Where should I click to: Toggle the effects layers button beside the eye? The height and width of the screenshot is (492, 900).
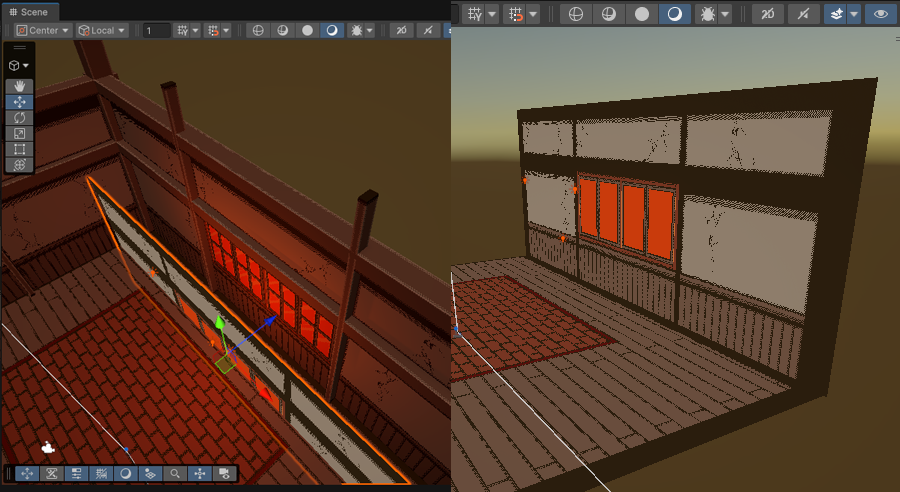pyautogui.click(x=836, y=14)
